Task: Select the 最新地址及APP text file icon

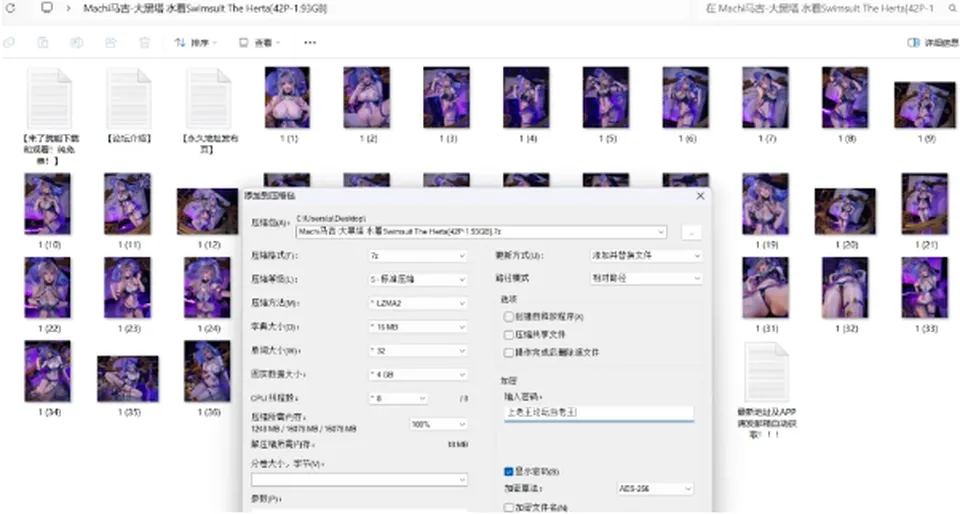Action: pos(767,372)
